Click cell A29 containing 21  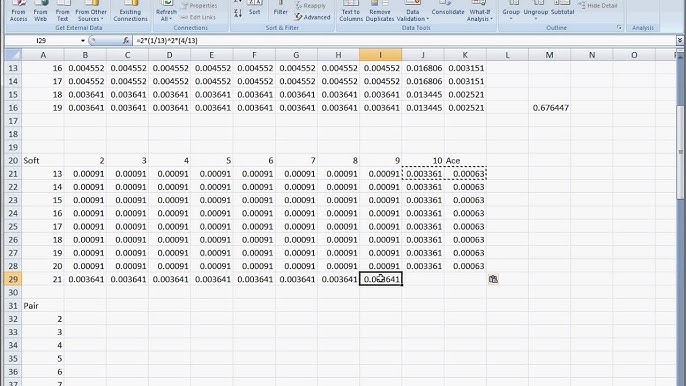(43, 279)
